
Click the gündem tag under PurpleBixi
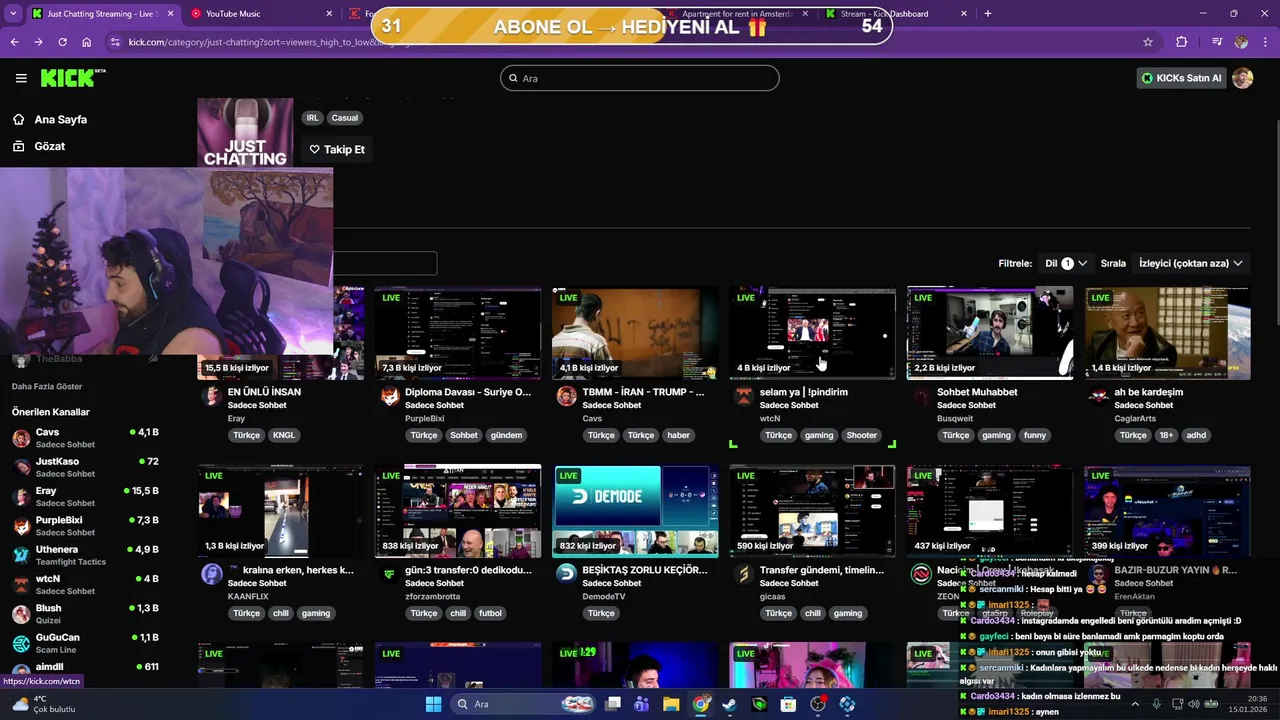[x=506, y=435]
